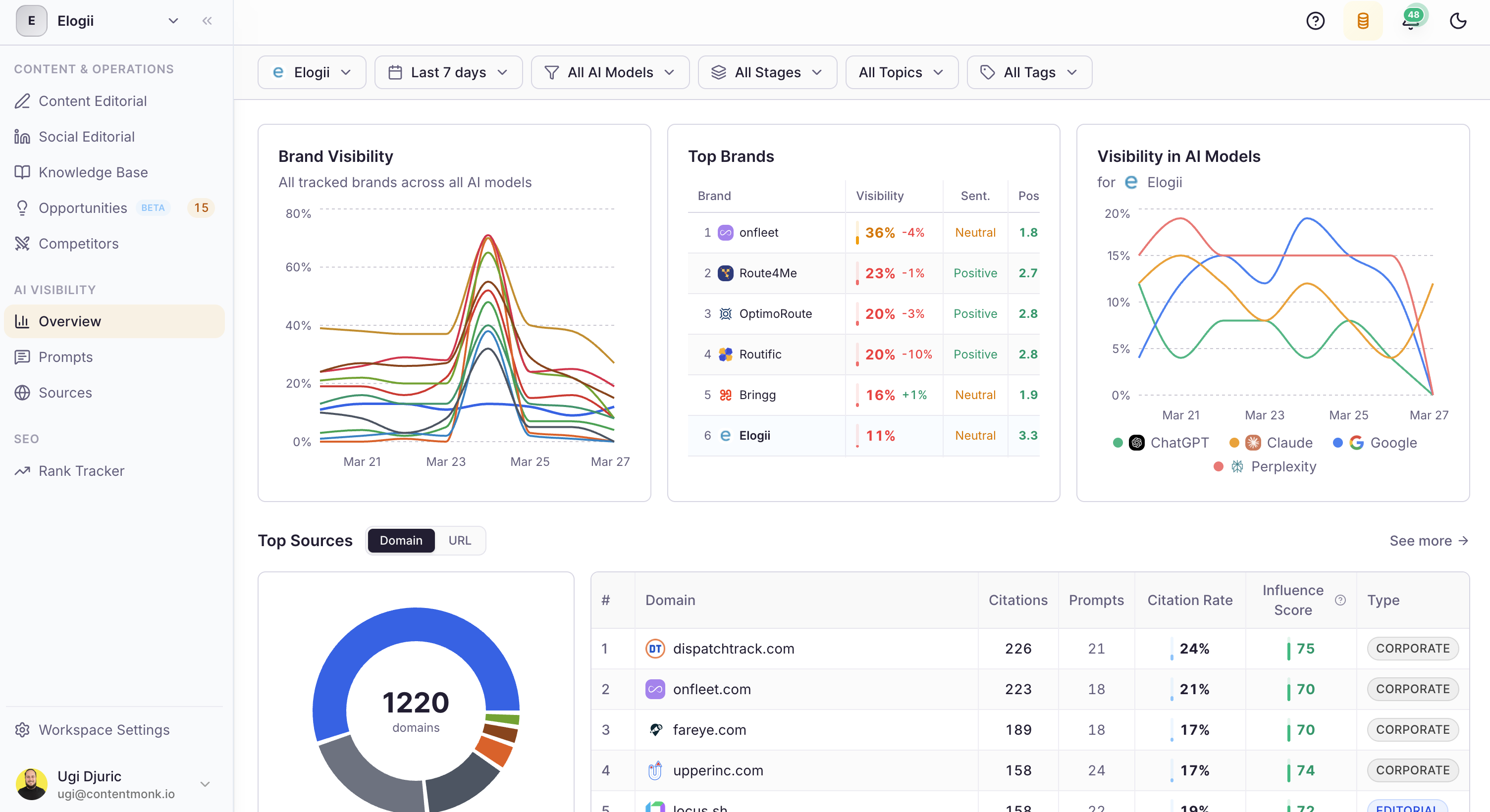
Task: Open Rank Tracker under SEO
Action: [x=82, y=471]
